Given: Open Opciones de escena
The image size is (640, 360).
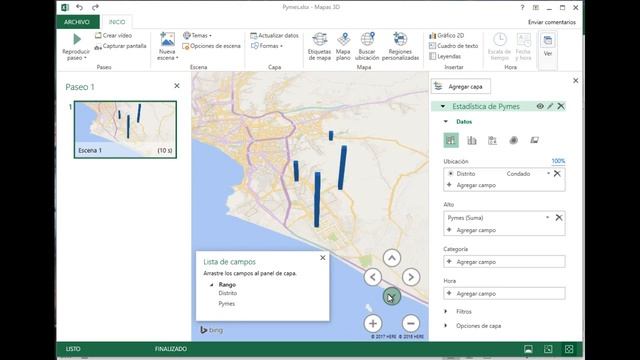Looking at the screenshot, I should 211,46.
